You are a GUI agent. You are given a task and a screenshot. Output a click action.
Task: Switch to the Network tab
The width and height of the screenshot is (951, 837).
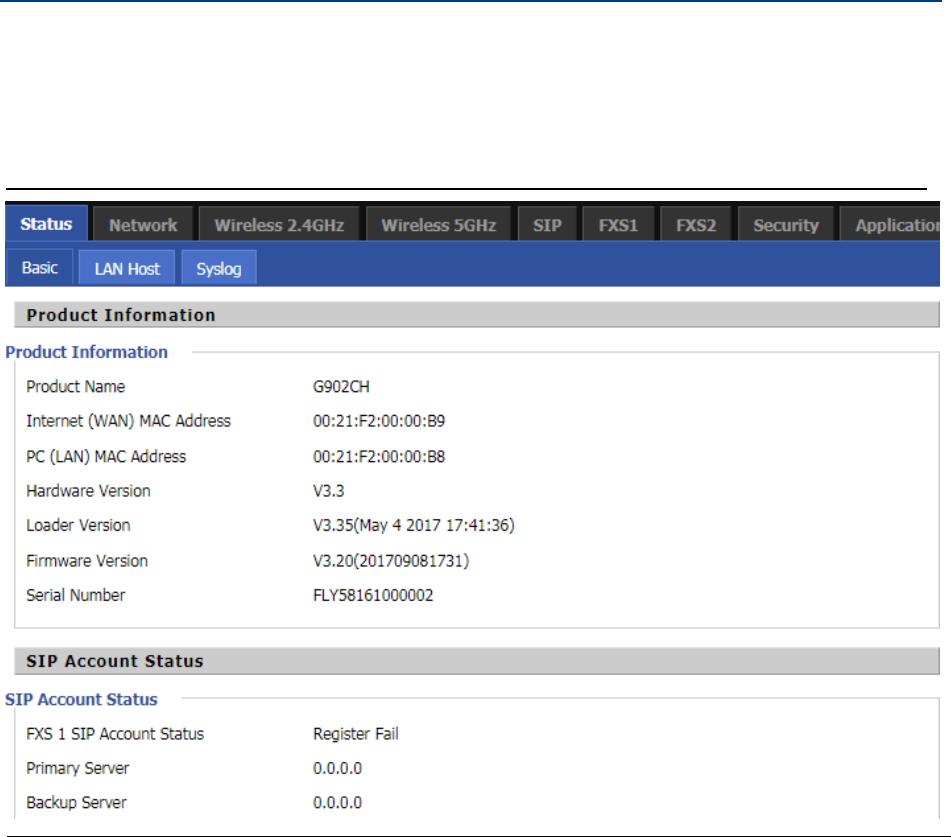pyautogui.click(x=143, y=225)
